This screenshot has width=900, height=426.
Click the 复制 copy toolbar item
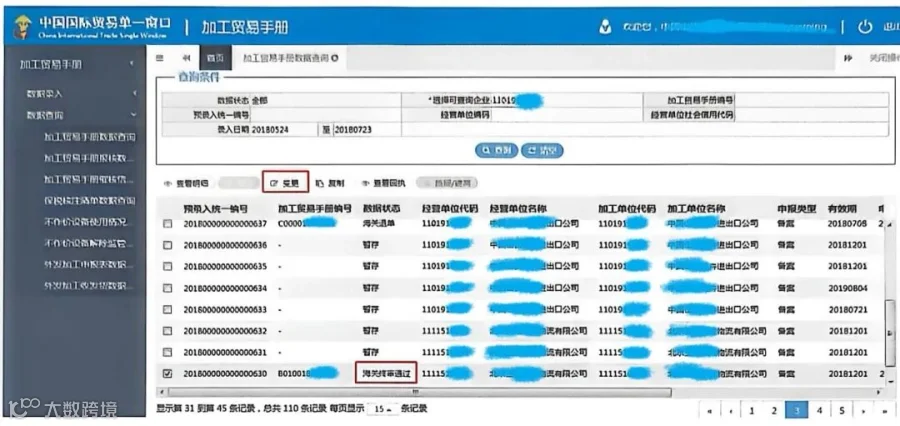(330, 183)
